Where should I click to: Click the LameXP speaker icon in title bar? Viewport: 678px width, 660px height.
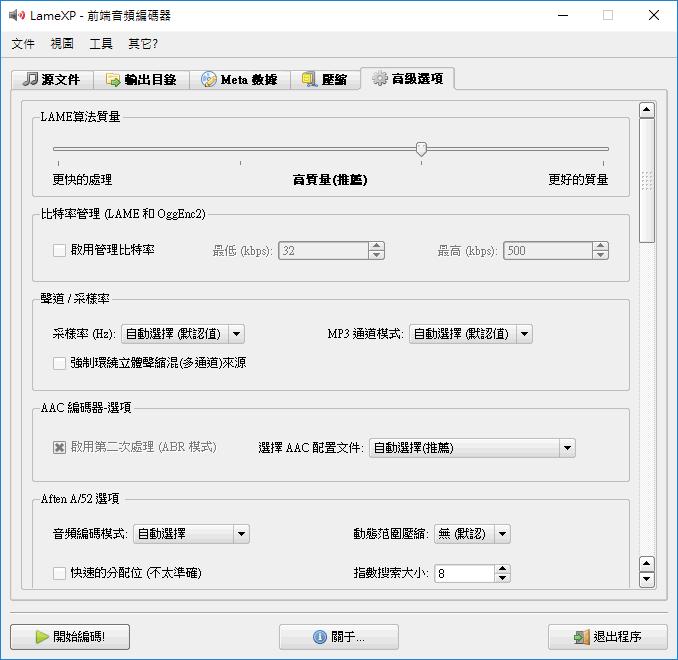16,16
